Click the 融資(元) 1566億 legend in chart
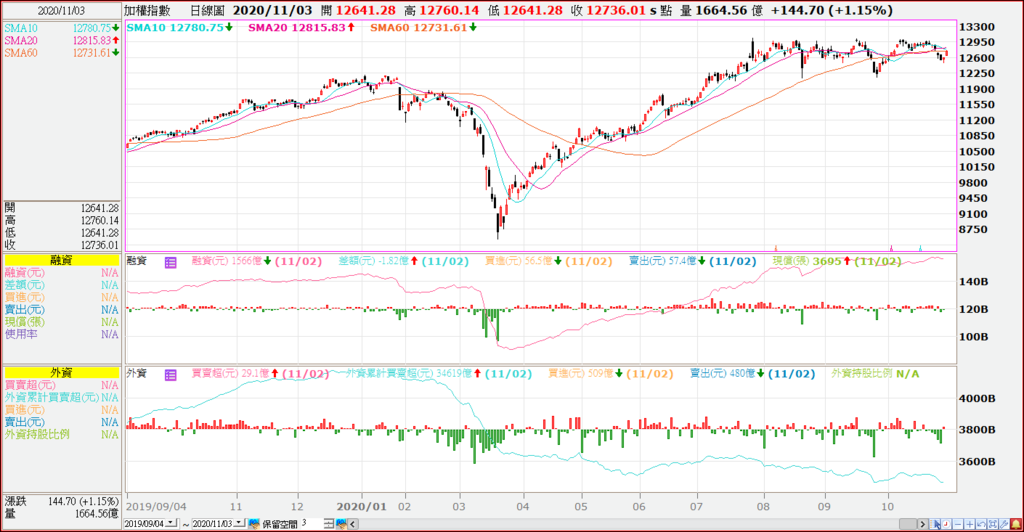Screen dimensions: 1024x532 pos(257,262)
